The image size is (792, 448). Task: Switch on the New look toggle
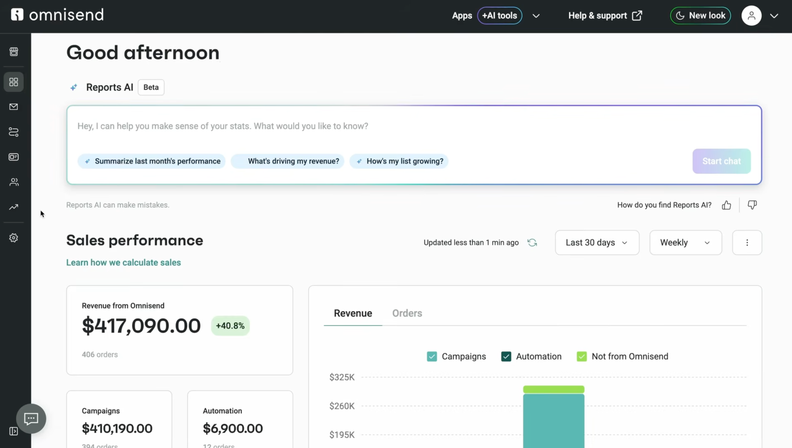tap(701, 16)
